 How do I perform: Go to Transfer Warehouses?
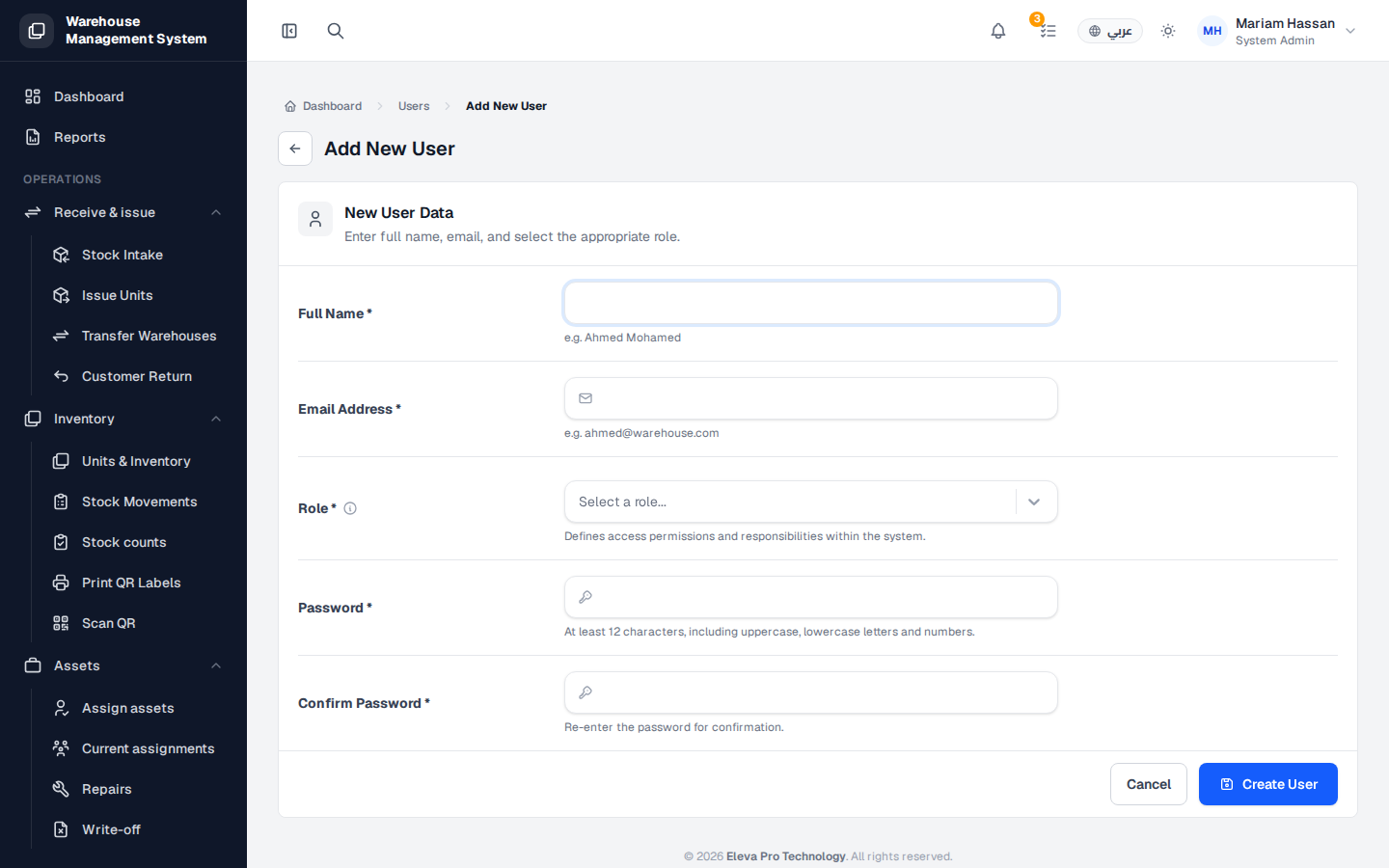(139, 336)
